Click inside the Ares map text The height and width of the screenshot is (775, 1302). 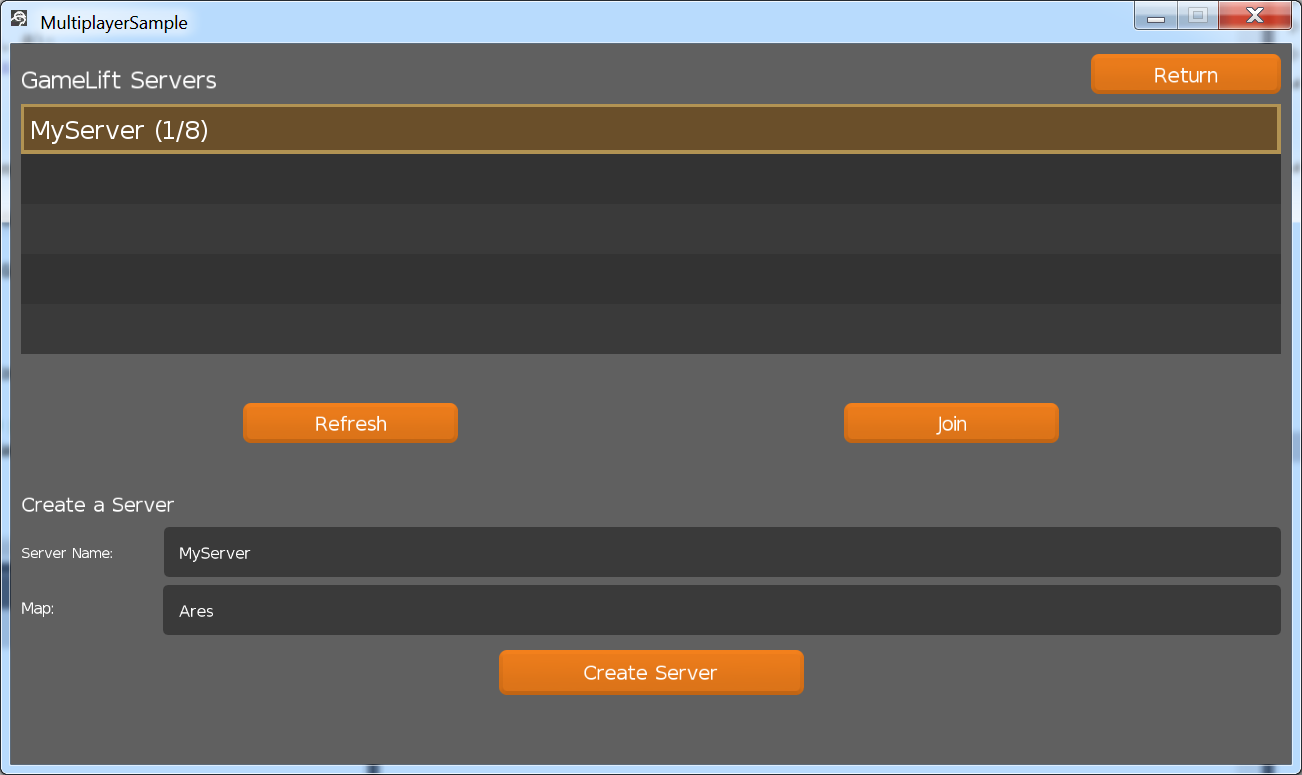pyautogui.click(x=196, y=610)
